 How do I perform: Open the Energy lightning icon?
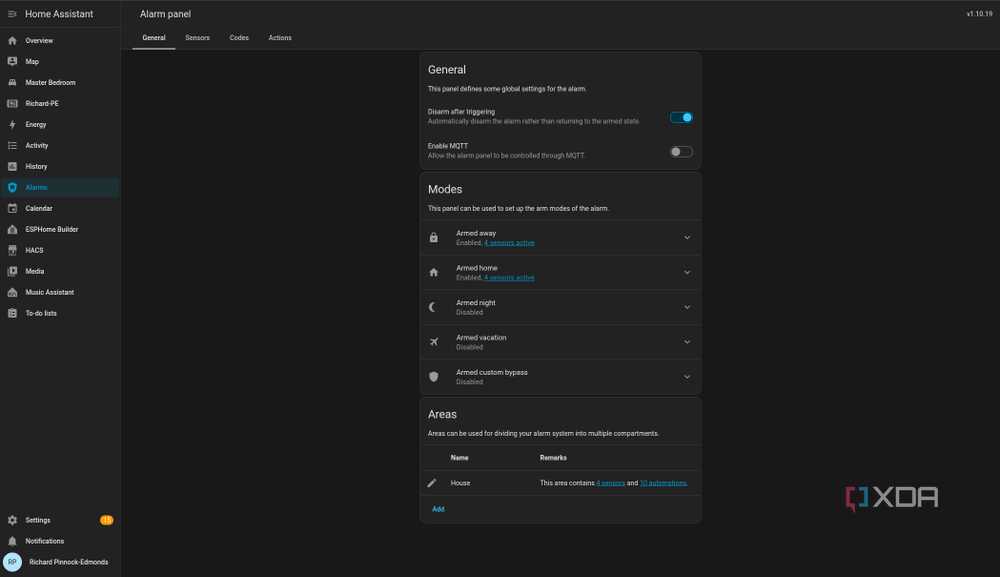12,125
